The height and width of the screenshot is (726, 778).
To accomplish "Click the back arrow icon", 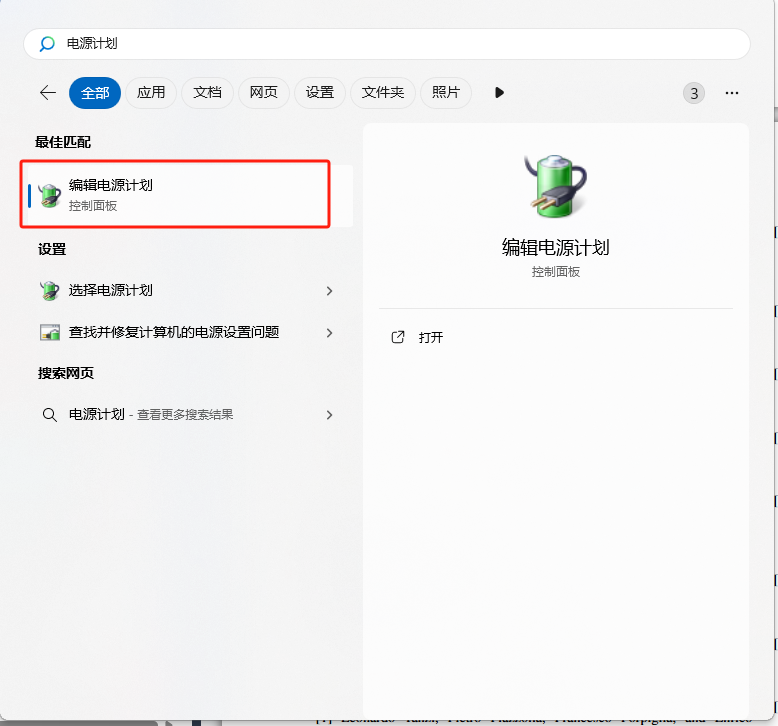I will point(48,92).
